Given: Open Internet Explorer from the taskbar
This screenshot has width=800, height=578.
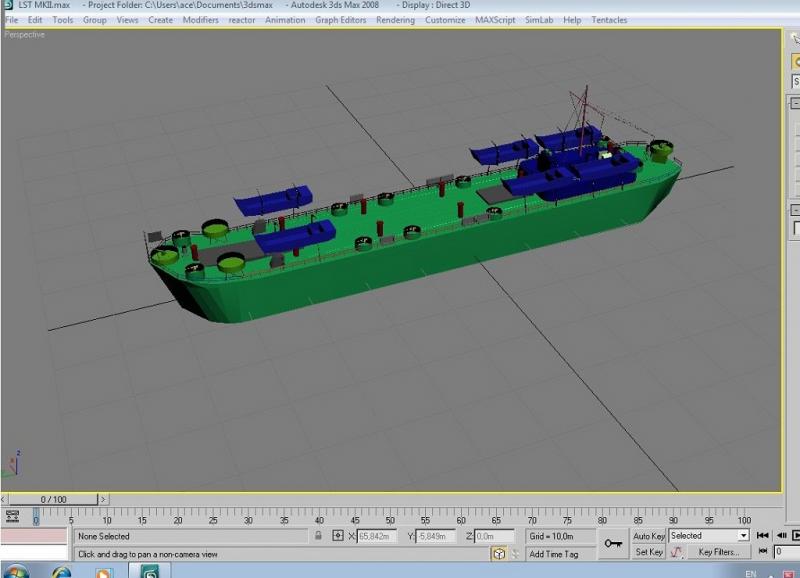Looking at the screenshot, I should [61, 571].
